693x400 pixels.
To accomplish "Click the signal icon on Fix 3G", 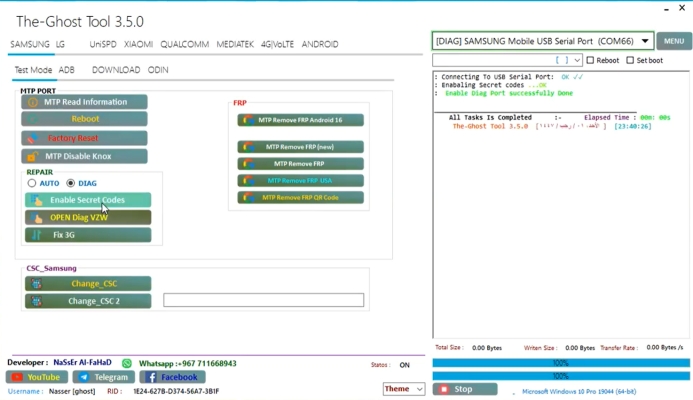I will pos(37,235).
